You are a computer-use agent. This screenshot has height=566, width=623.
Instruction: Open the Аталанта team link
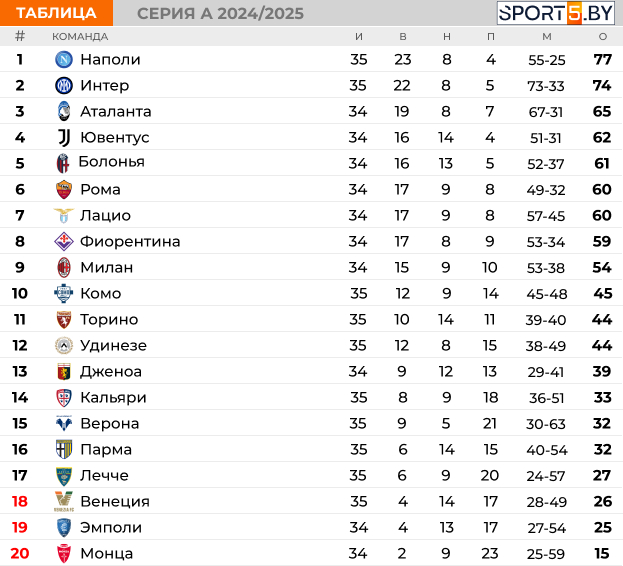pyautogui.click(x=116, y=112)
